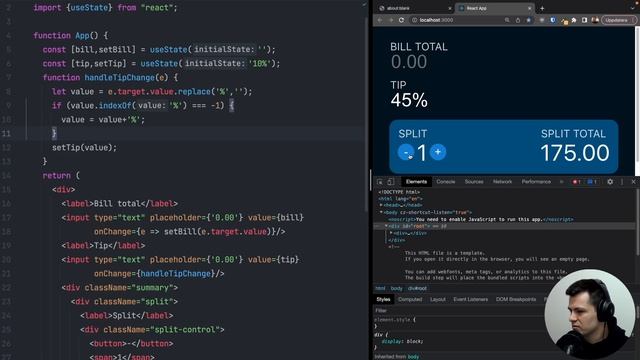Open the Sources panel tab

pyautogui.click(x=474, y=182)
